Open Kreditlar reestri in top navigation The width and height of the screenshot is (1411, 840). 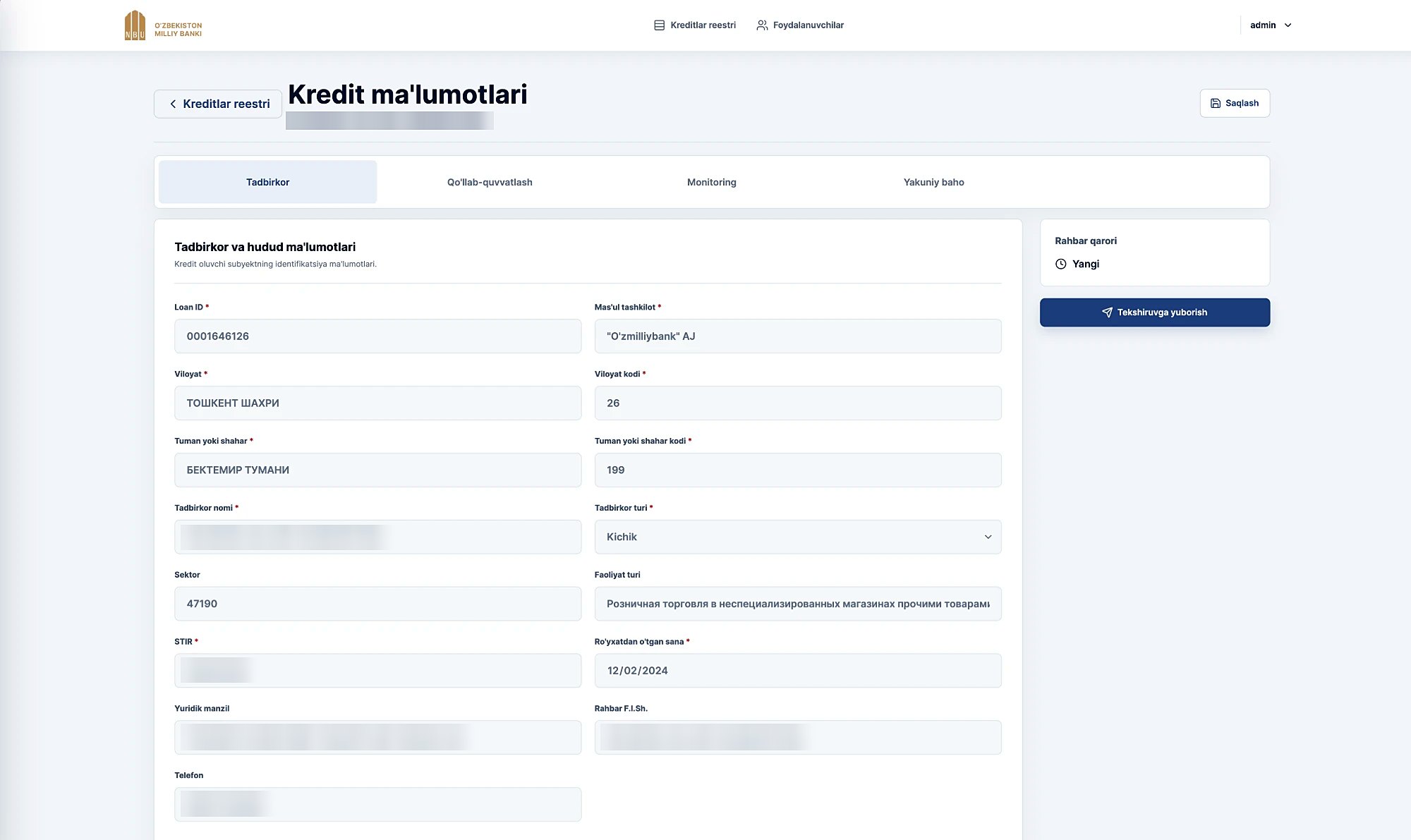[695, 25]
